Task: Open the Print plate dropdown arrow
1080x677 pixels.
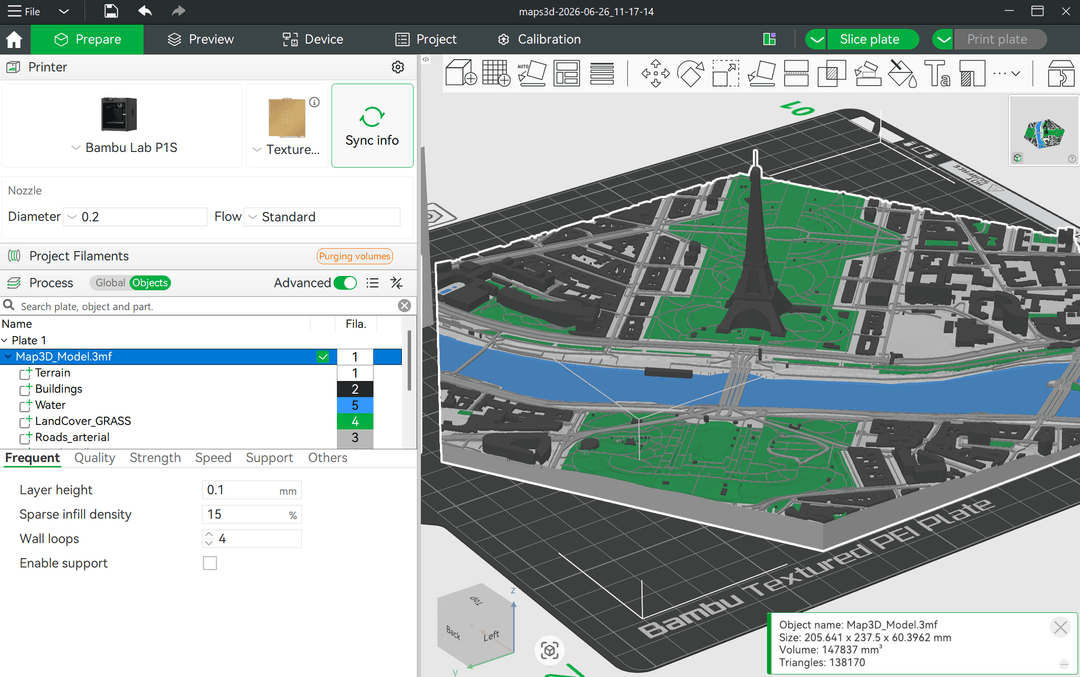Action: pos(944,39)
